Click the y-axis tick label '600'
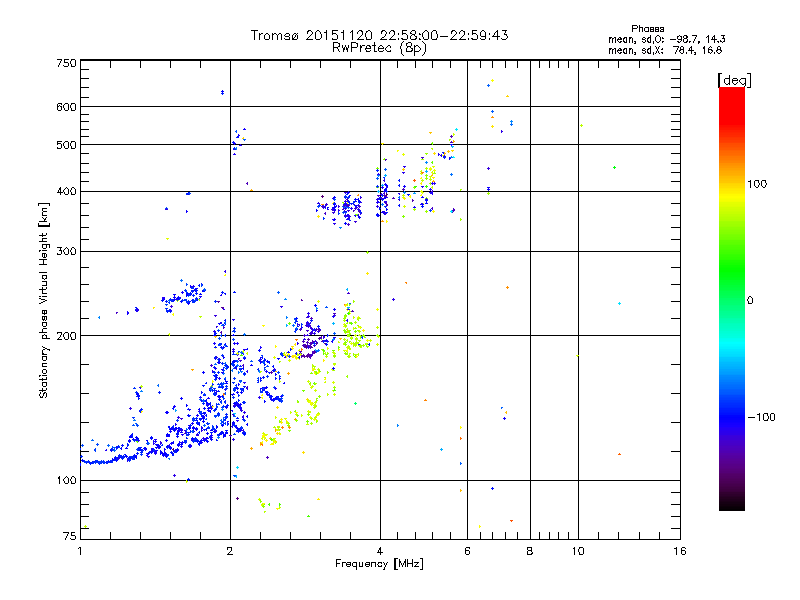This screenshot has width=800, height=600. pyautogui.click(x=66, y=107)
